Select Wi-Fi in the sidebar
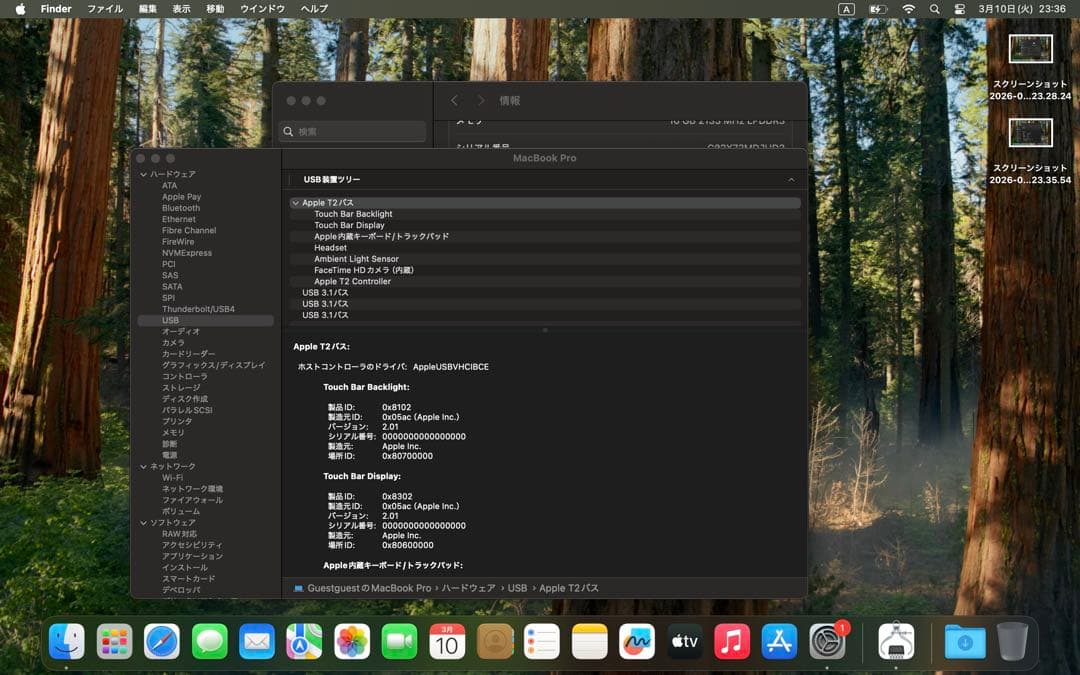This screenshot has height=675, width=1080. pos(172,477)
